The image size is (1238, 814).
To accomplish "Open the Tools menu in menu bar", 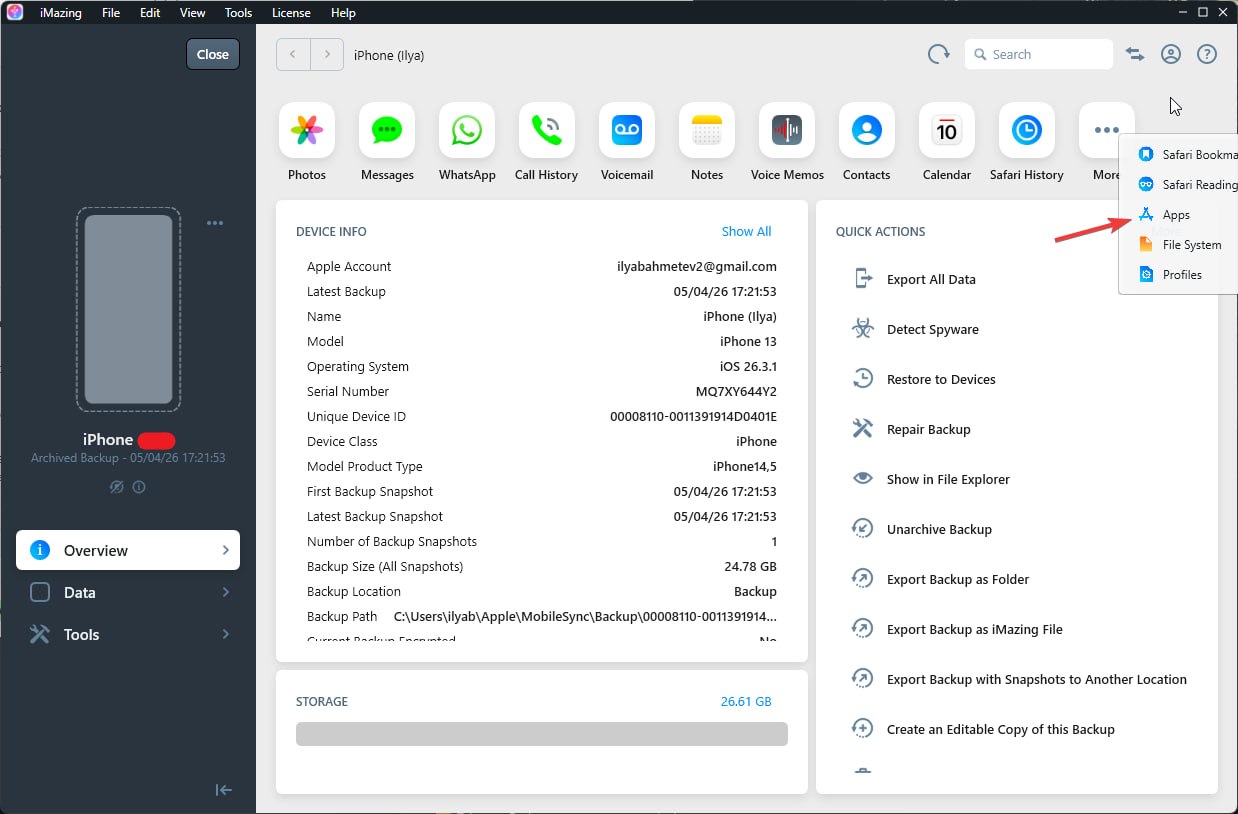I will [x=238, y=13].
